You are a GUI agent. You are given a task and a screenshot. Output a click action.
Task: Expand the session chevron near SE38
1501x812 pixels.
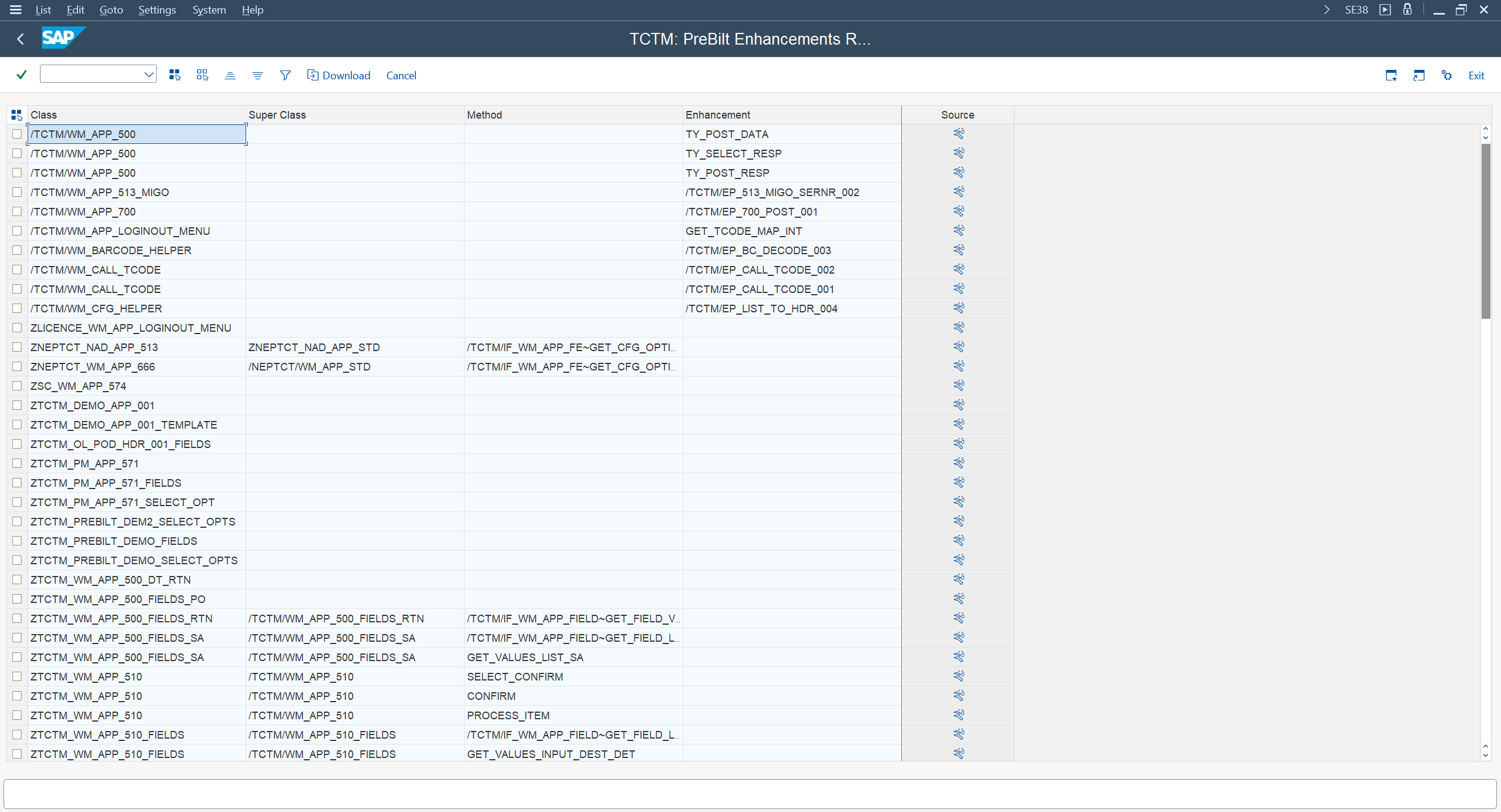tap(1327, 9)
